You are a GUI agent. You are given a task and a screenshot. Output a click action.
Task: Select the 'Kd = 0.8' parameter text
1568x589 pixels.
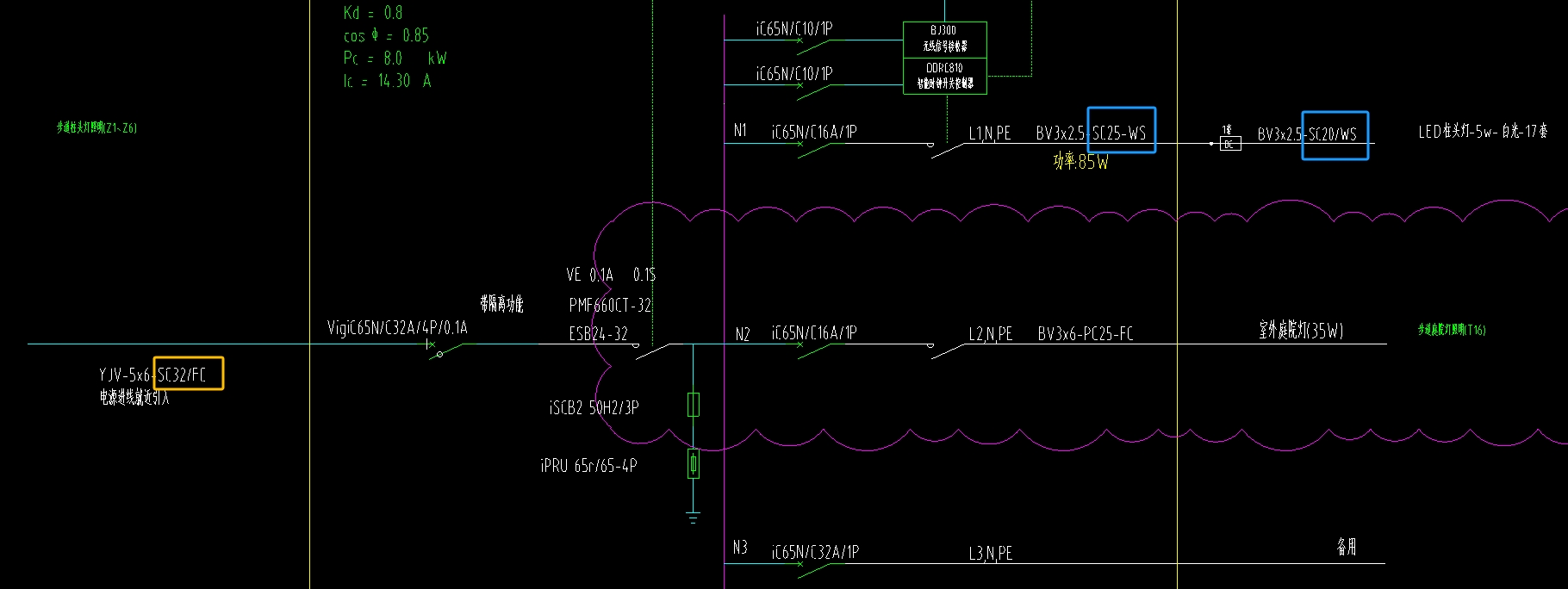(x=373, y=13)
